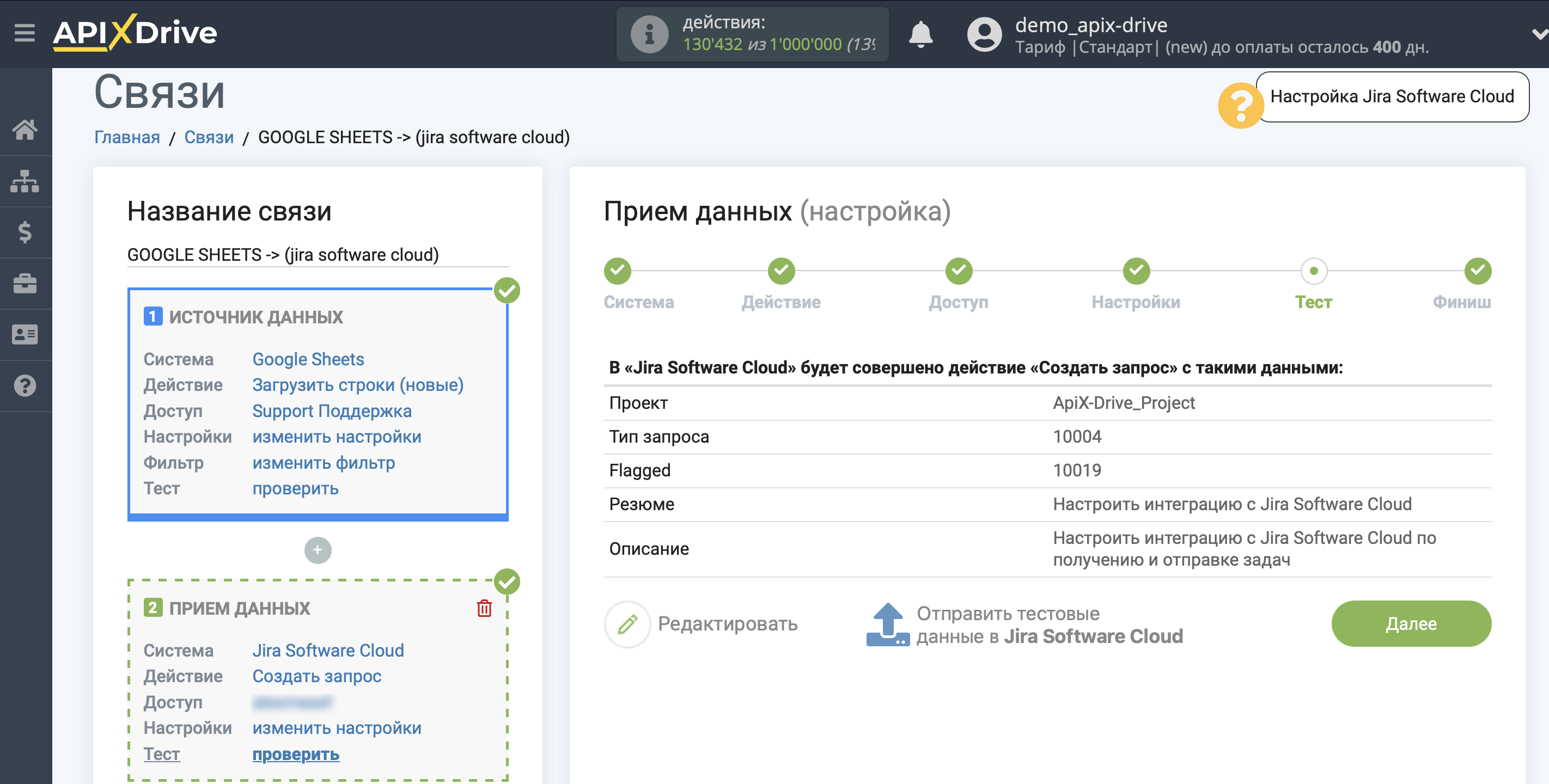Click the user avatar icon

coord(984,34)
